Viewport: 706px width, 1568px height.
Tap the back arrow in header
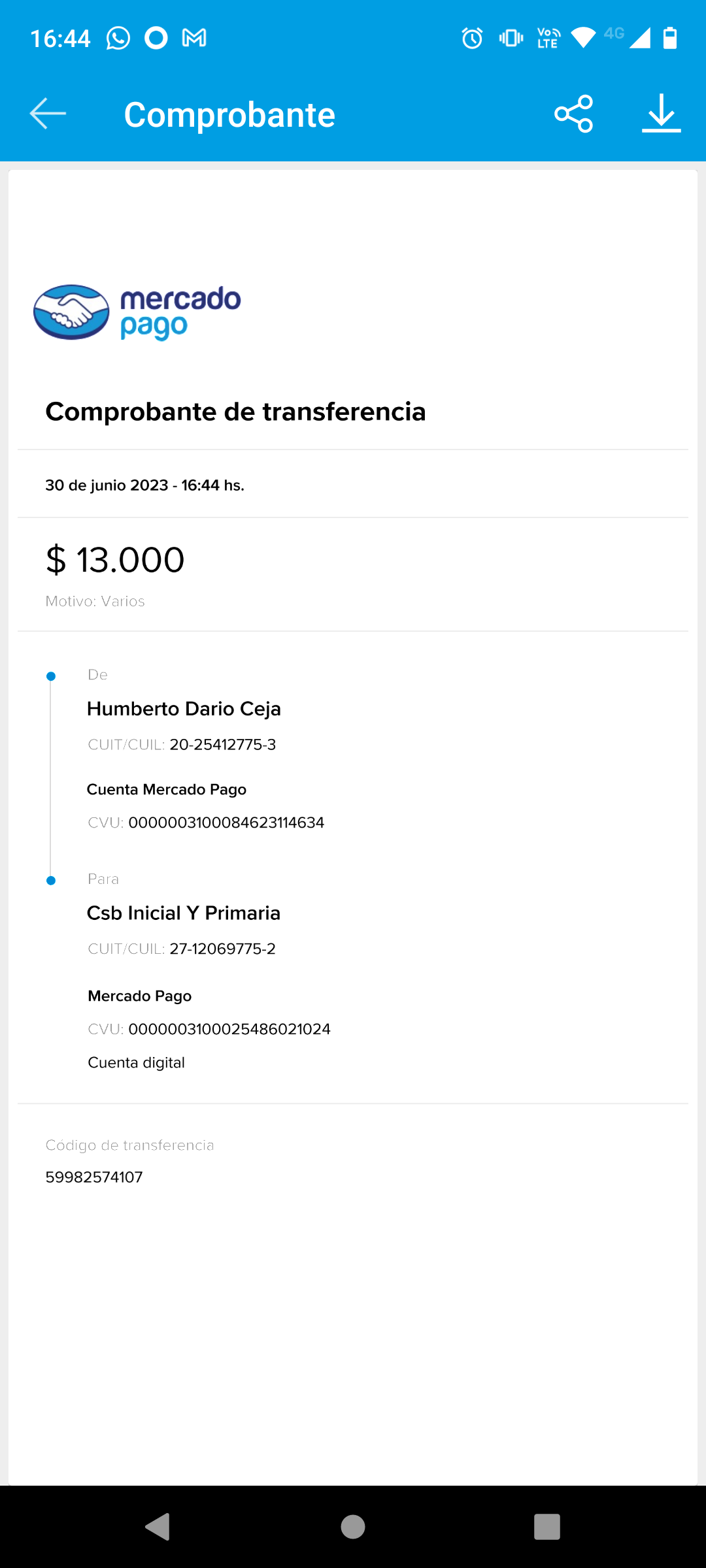click(x=48, y=114)
